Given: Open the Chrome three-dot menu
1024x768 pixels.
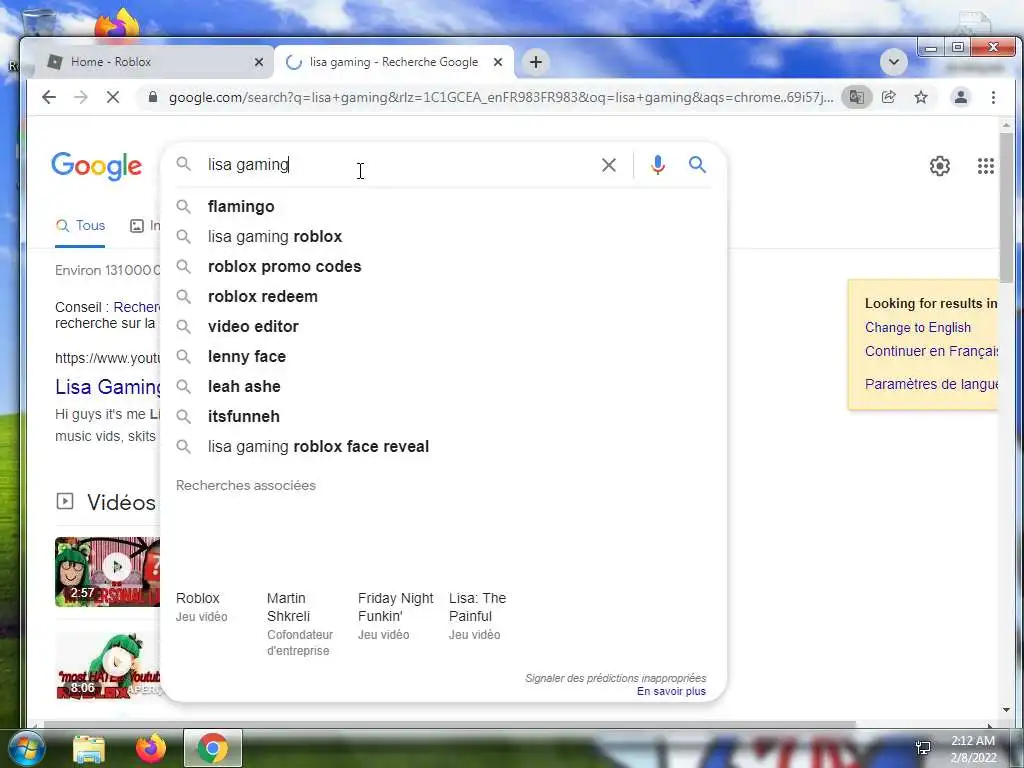Looking at the screenshot, I should [993, 97].
